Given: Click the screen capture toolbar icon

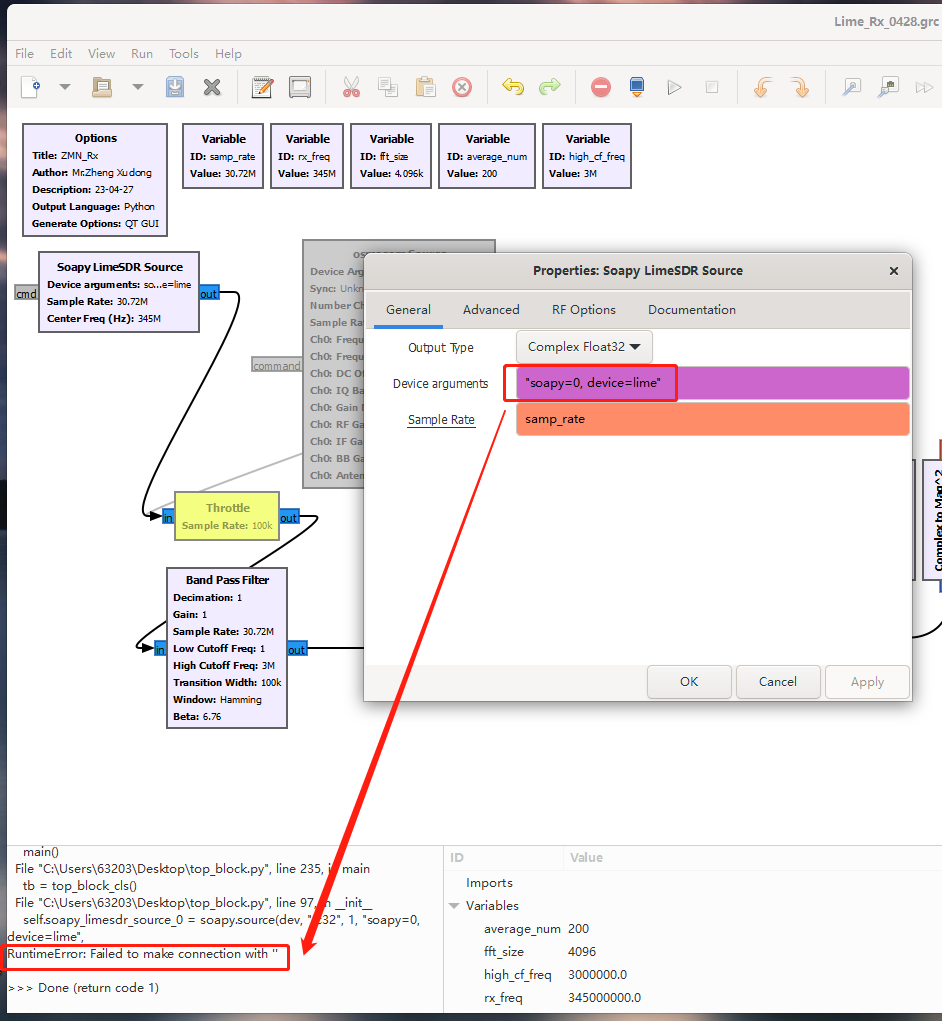Looking at the screenshot, I should tap(299, 87).
